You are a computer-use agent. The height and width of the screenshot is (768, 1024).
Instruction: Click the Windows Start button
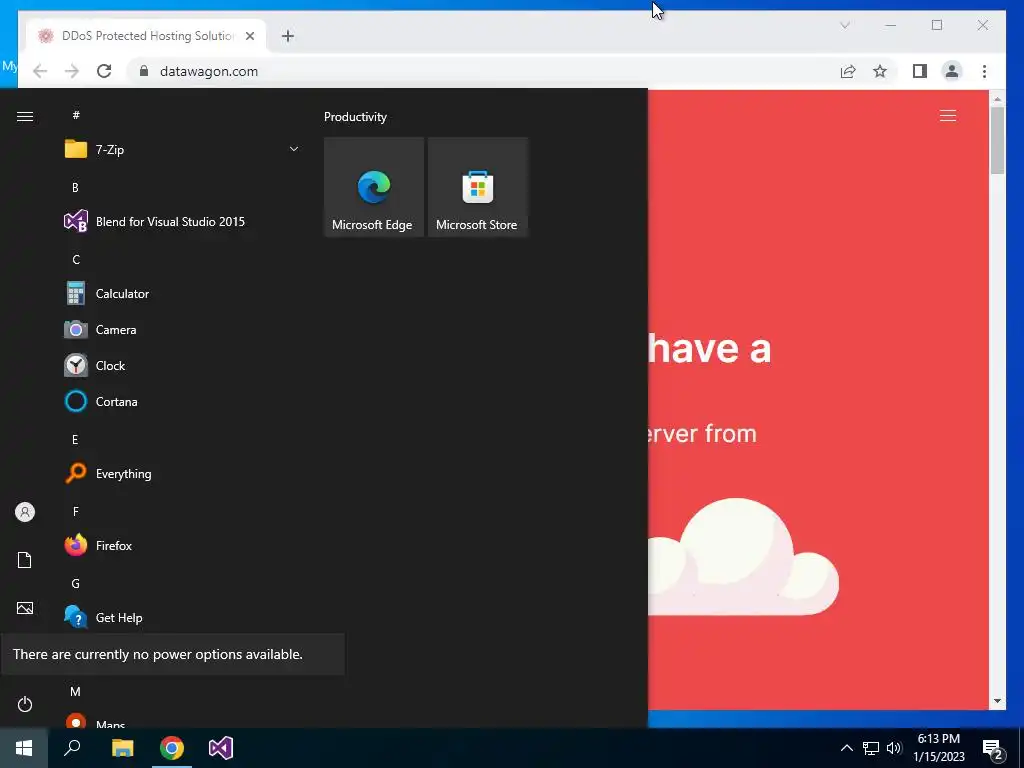(x=24, y=748)
